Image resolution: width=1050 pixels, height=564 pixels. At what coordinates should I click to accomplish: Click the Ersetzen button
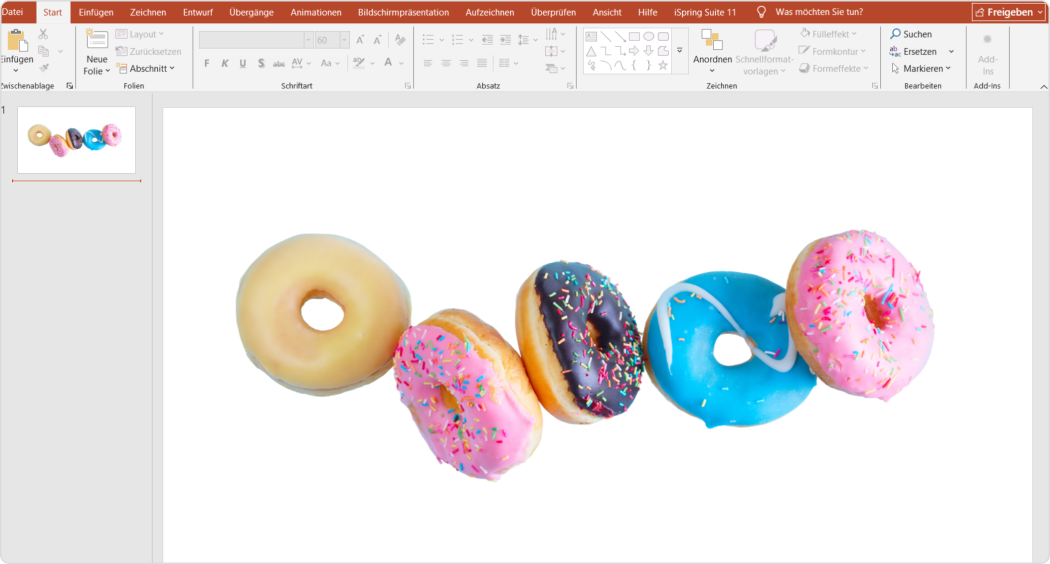pos(913,51)
